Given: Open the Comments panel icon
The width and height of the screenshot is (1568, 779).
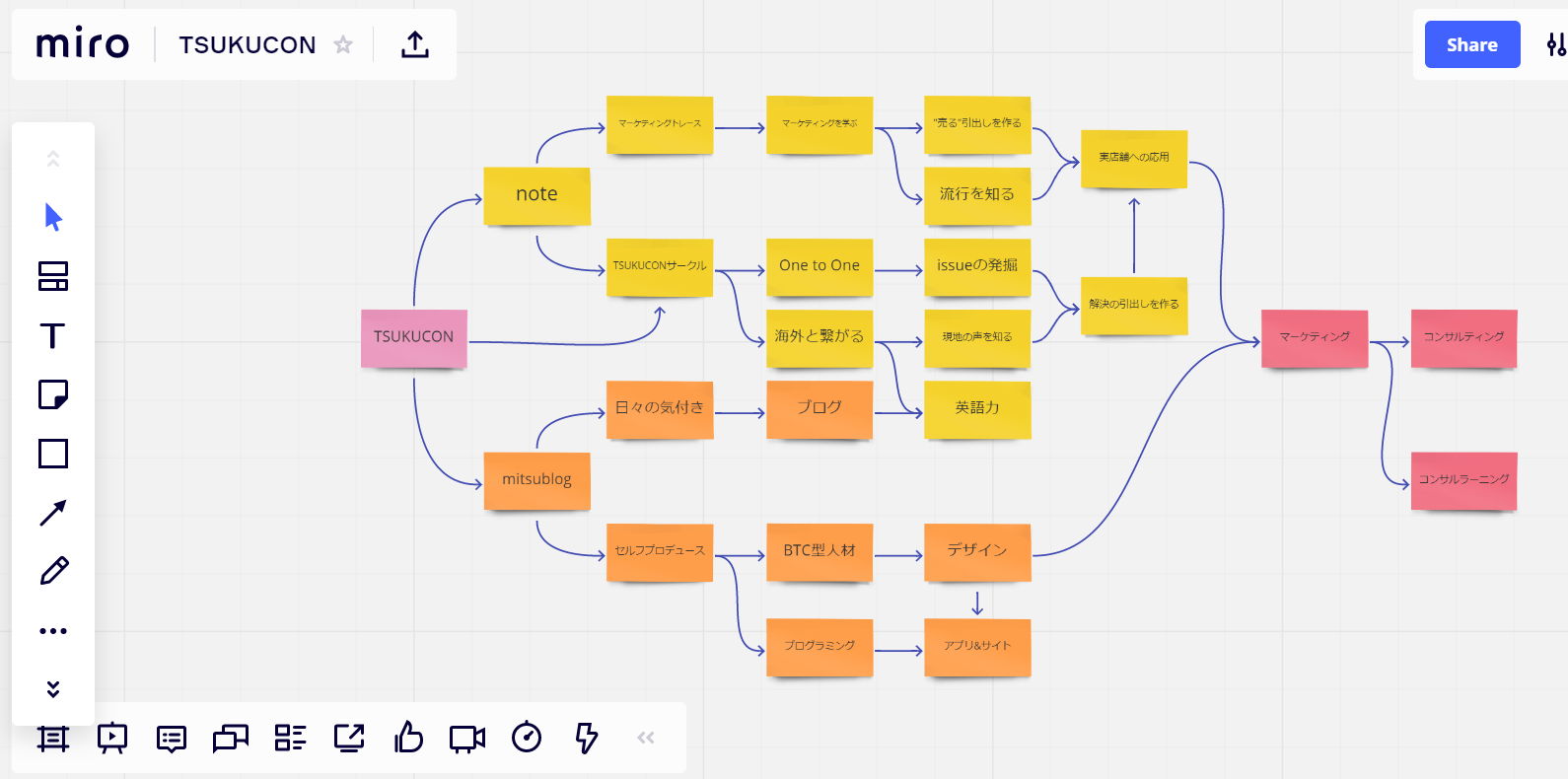Looking at the screenshot, I should tap(172, 739).
